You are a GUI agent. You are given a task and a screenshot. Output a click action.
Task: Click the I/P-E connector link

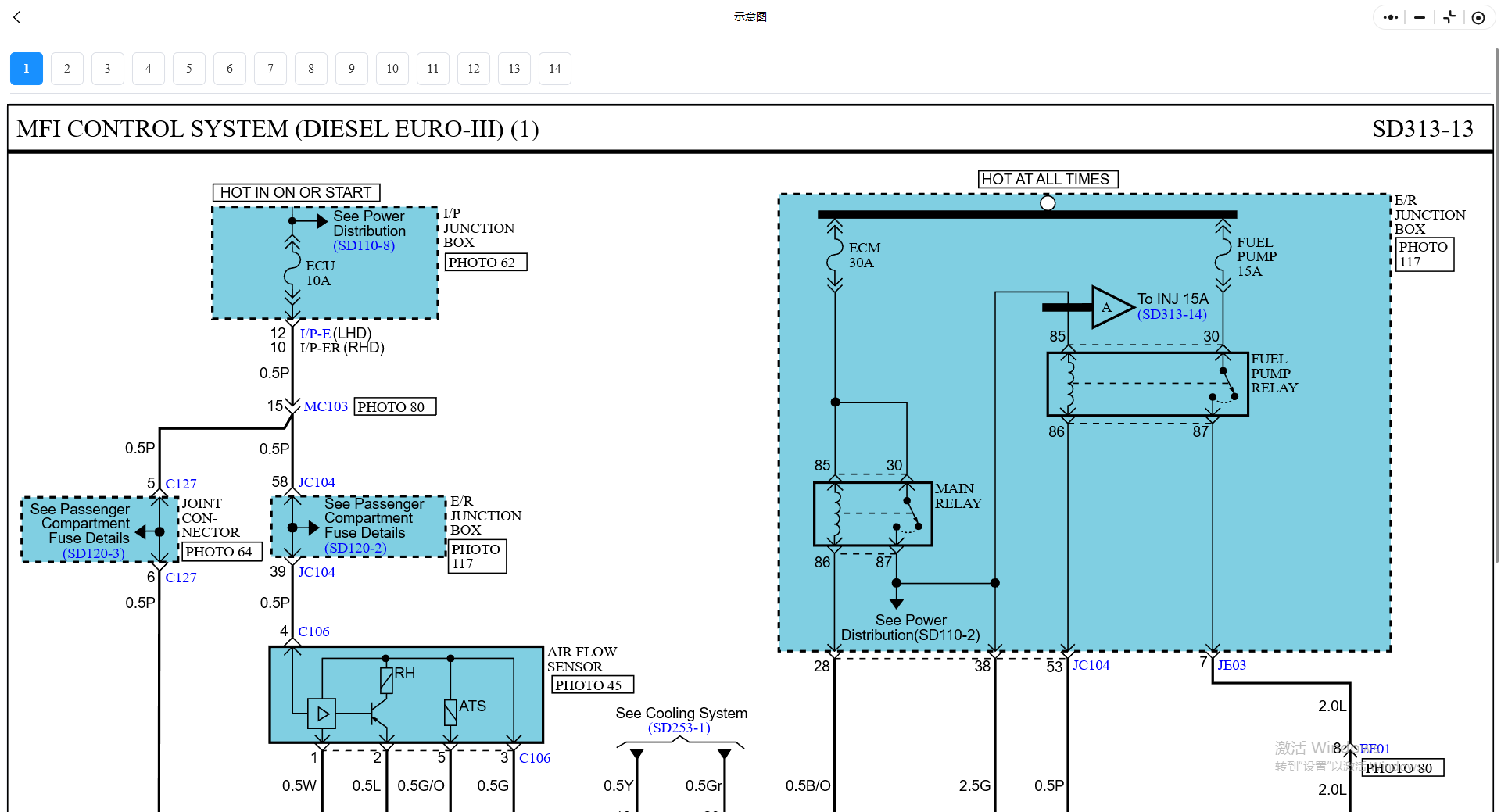[315, 334]
